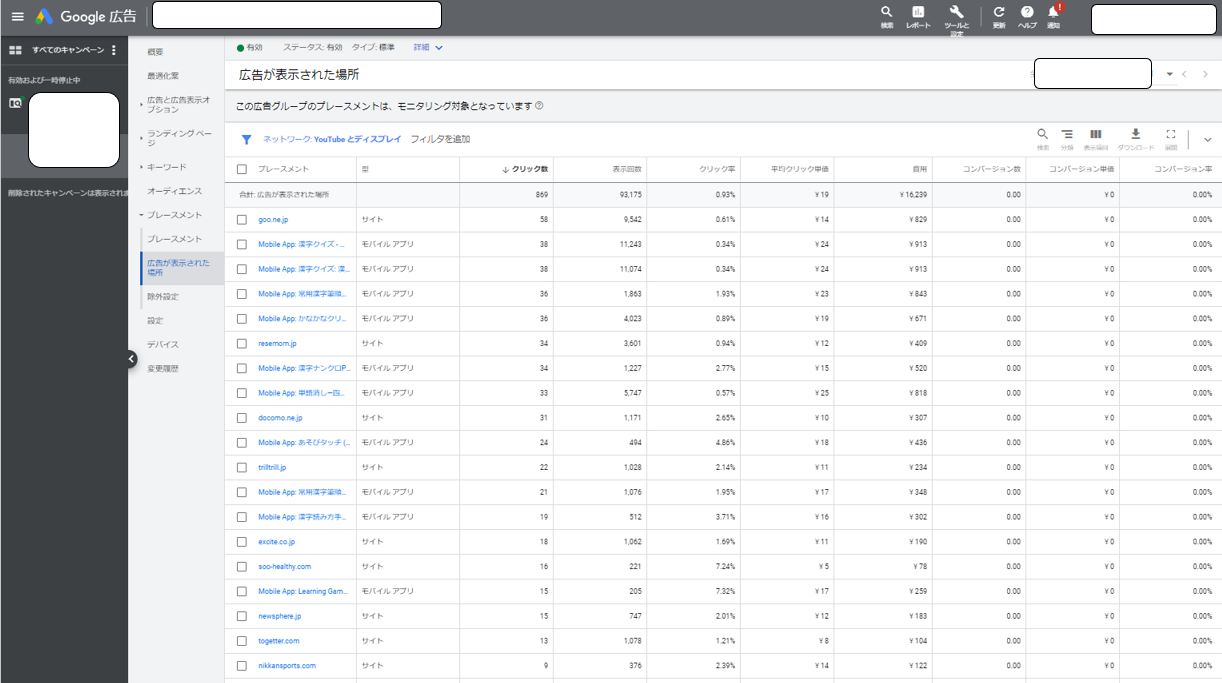This screenshot has height=683, width=1222.
Task: Go to previous date range arrow
Action: 1185,74
